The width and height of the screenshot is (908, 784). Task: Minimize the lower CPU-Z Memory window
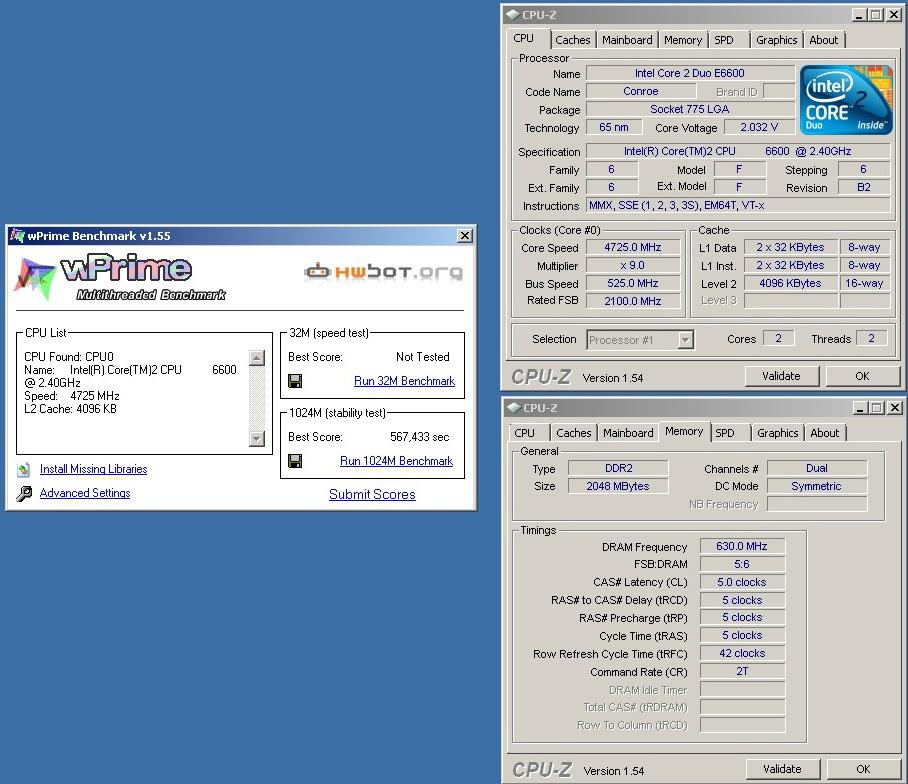[x=861, y=408]
